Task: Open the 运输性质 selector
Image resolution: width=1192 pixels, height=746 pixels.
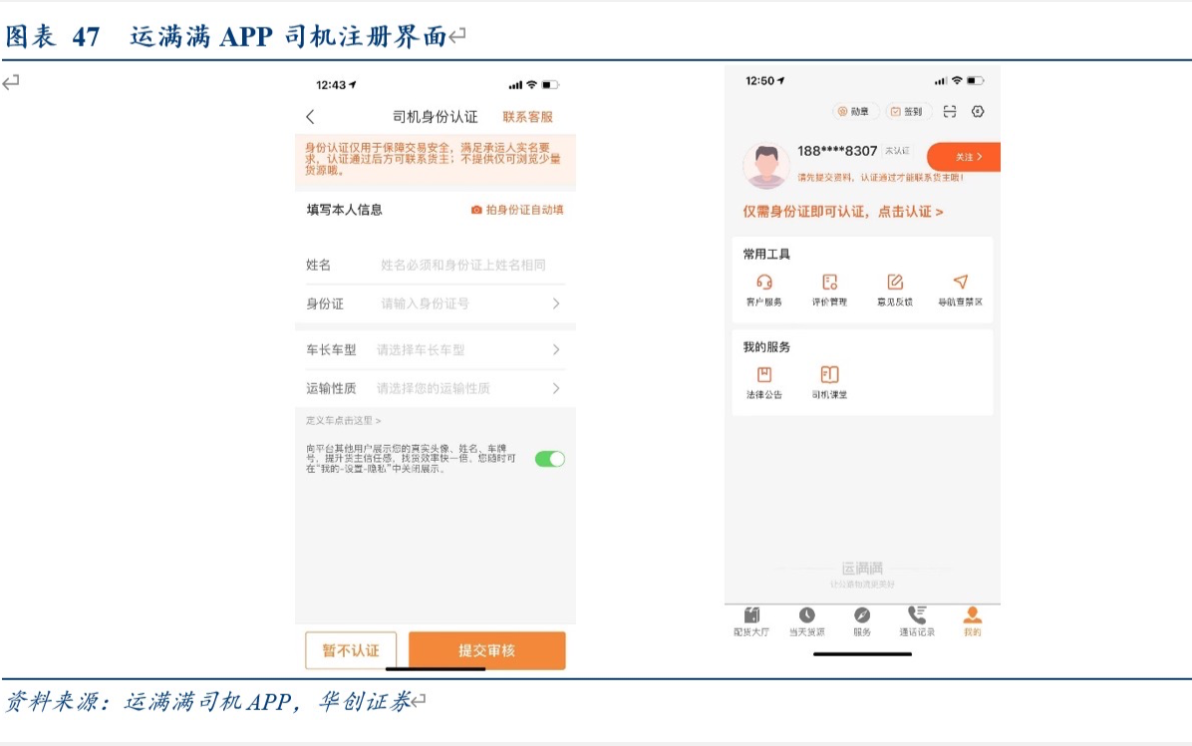Action: (x=435, y=389)
